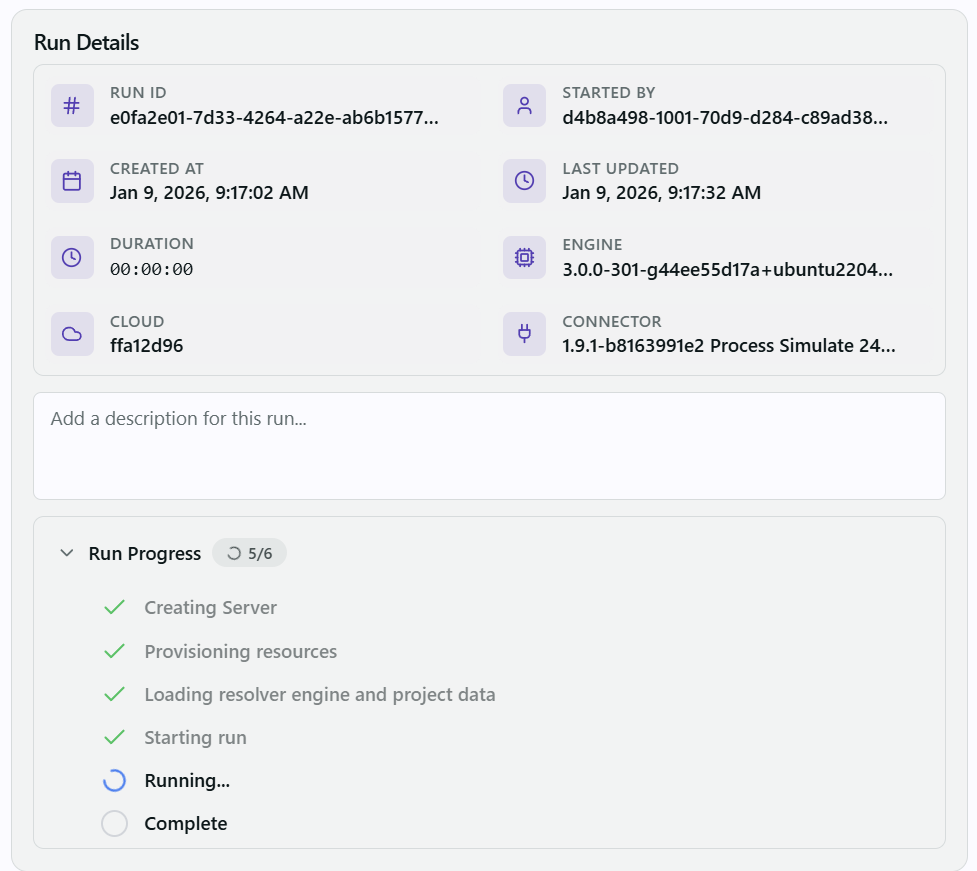Click the Run Progress header label
The width and height of the screenshot is (977, 871).
pos(144,553)
